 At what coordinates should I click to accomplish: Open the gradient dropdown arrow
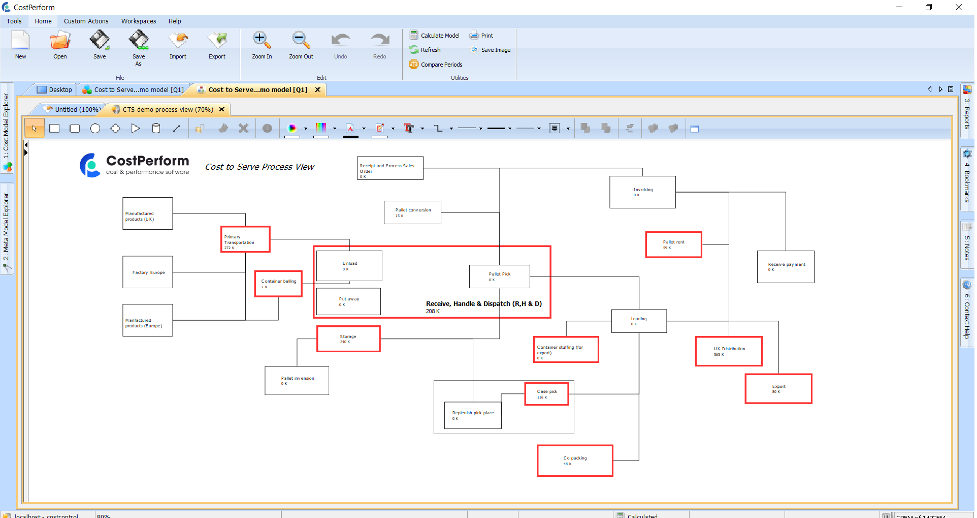pos(335,128)
